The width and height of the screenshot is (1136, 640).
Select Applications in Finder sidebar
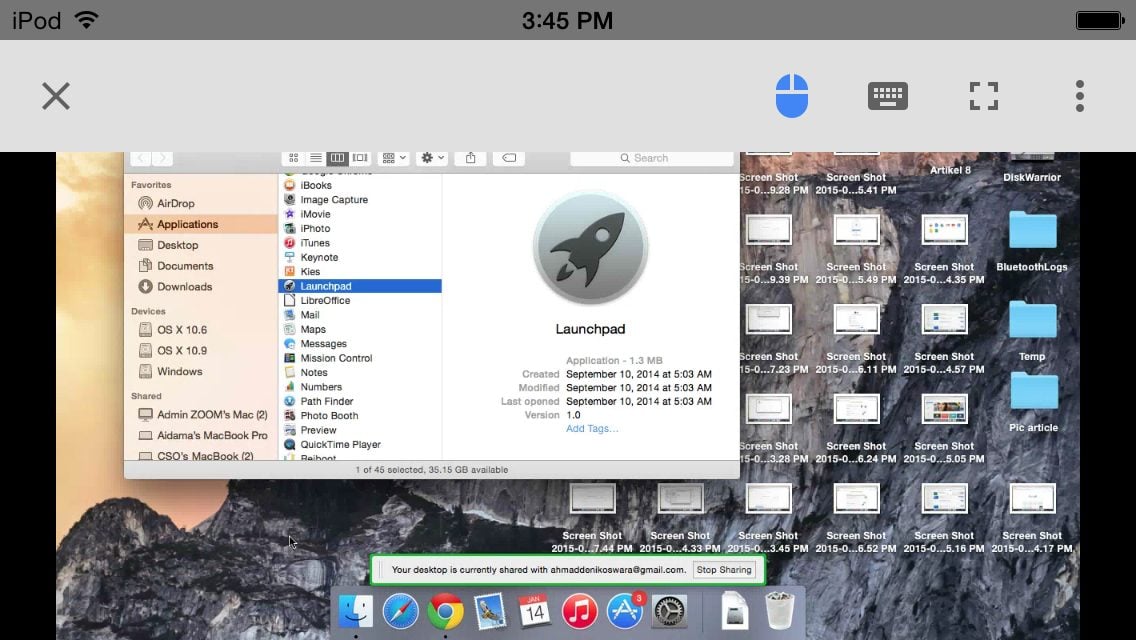pos(201,224)
